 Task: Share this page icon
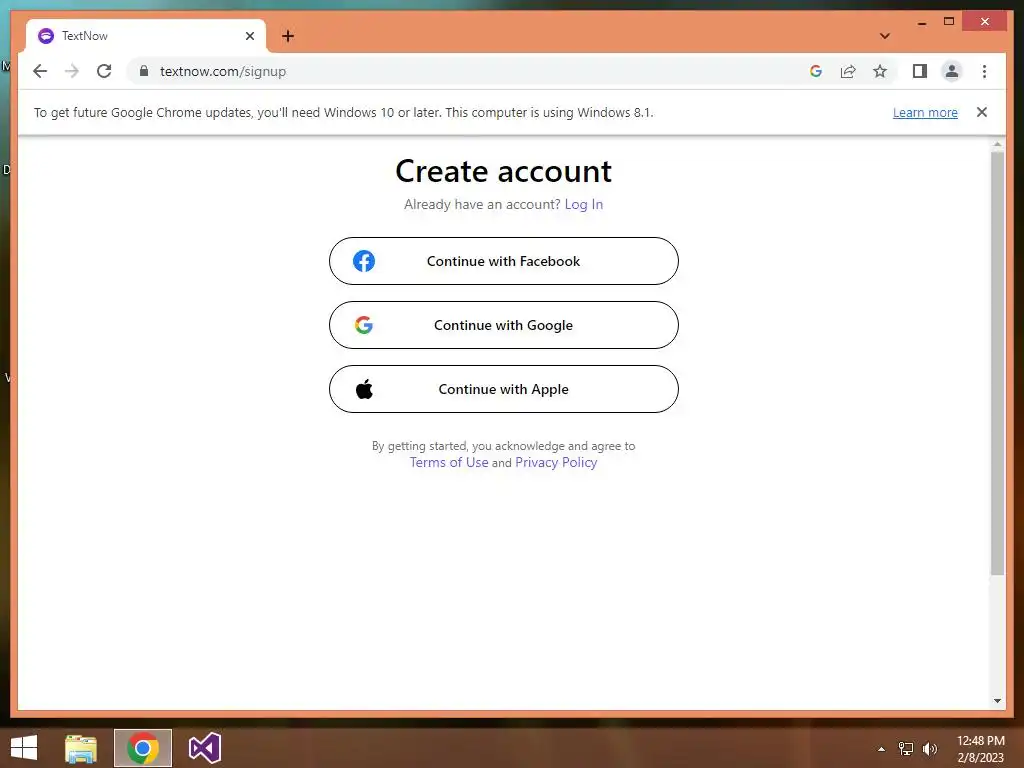[848, 71]
